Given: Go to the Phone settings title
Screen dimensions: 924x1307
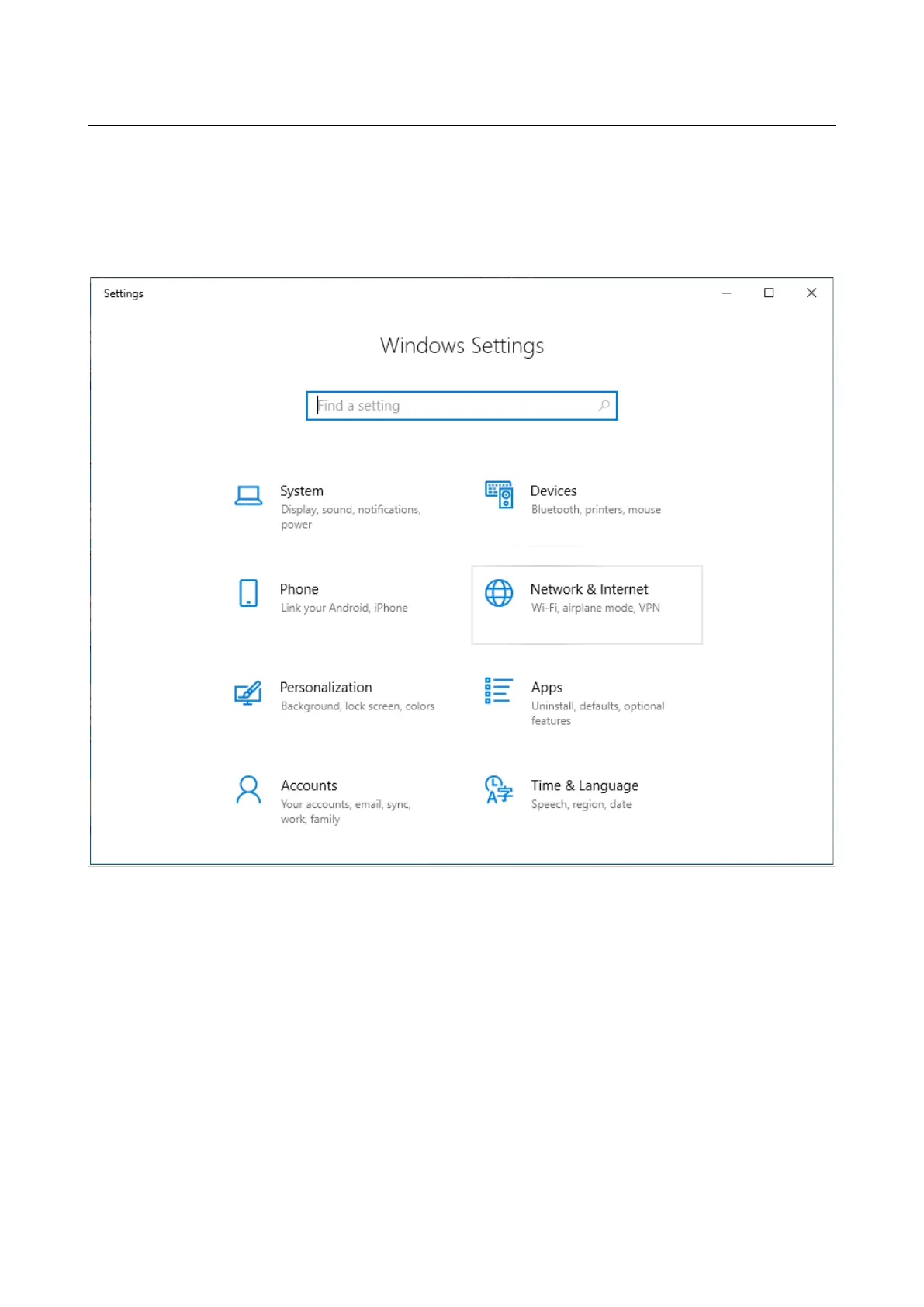Looking at the screenshot, I should coord(299,589).
